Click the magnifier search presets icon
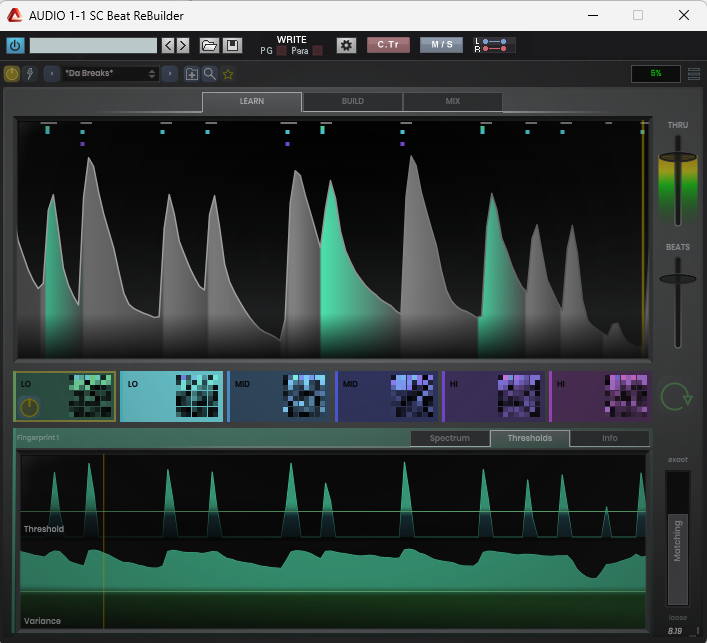 (x=210, y=74)
